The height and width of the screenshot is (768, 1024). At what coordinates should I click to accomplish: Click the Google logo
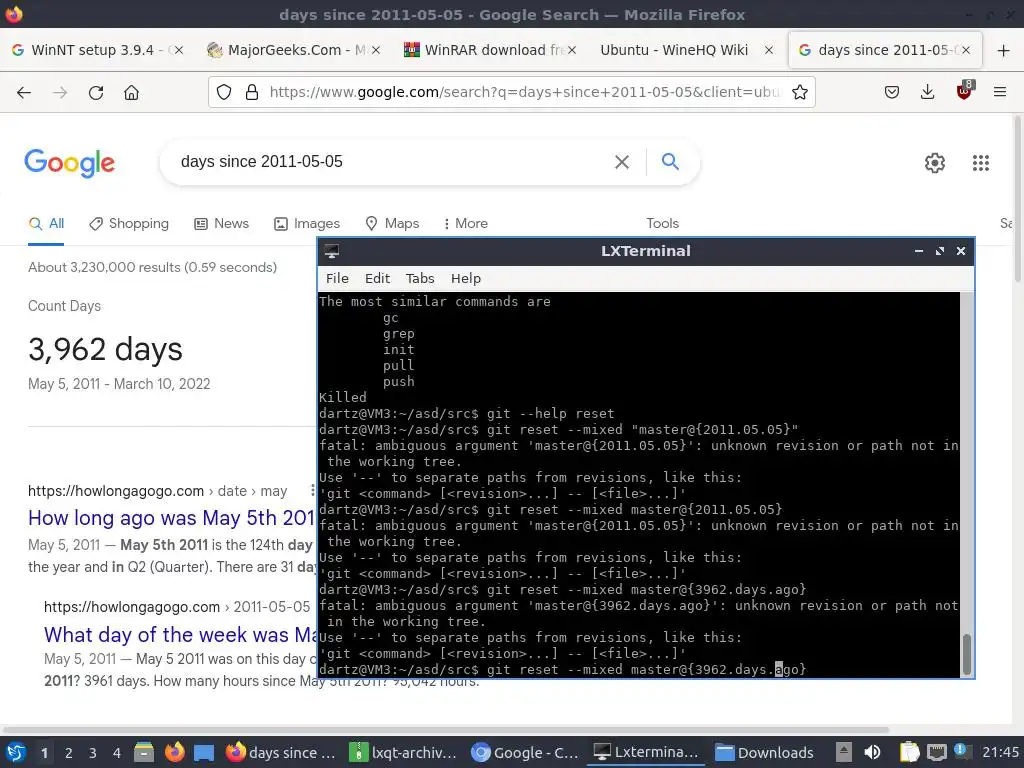pos(69,163)
